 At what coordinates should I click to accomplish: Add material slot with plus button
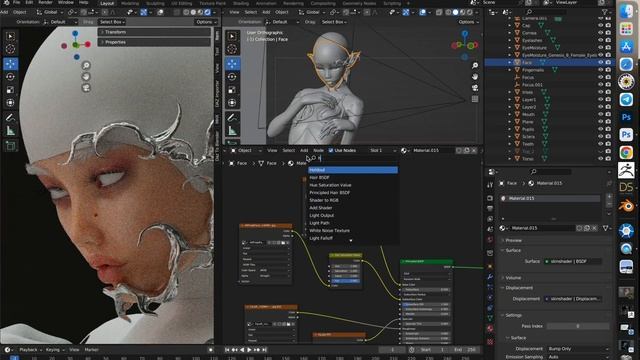[x=609, y=197]
